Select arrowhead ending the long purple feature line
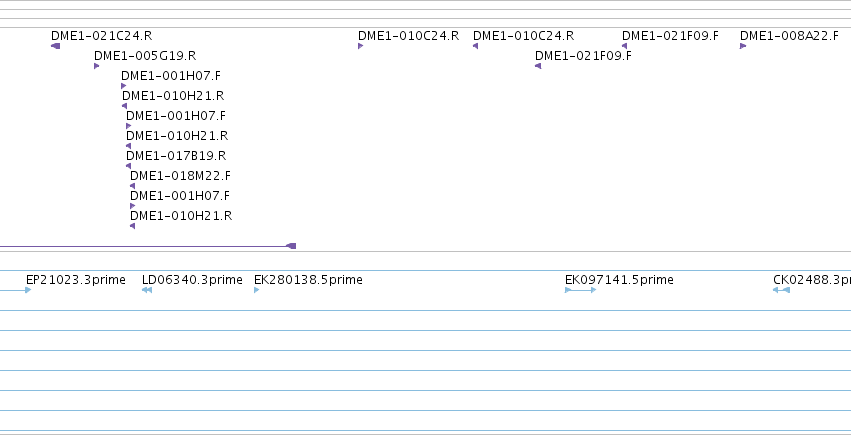 point(291,246)
